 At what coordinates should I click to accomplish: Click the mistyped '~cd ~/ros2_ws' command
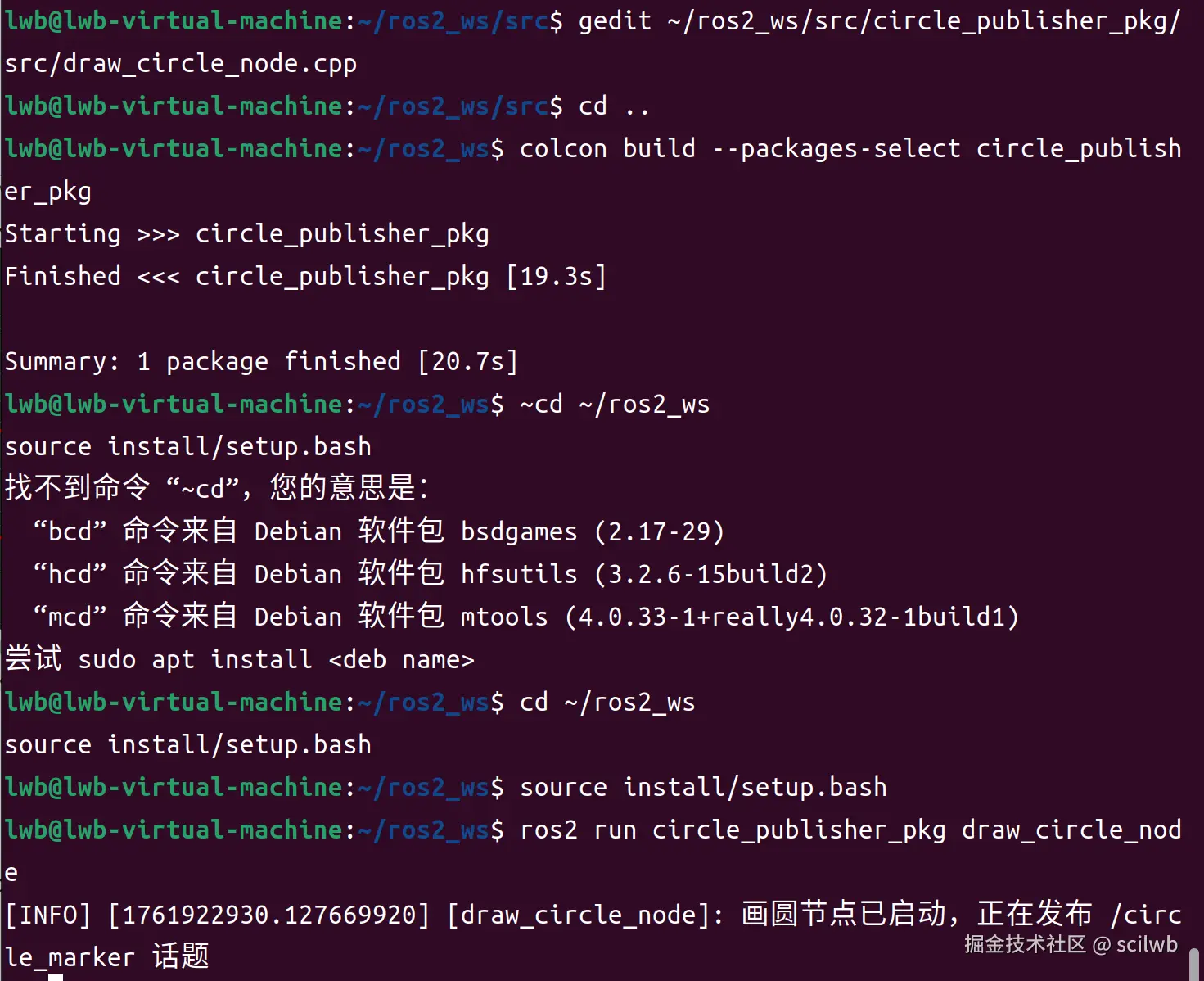(x=615, y=405)
